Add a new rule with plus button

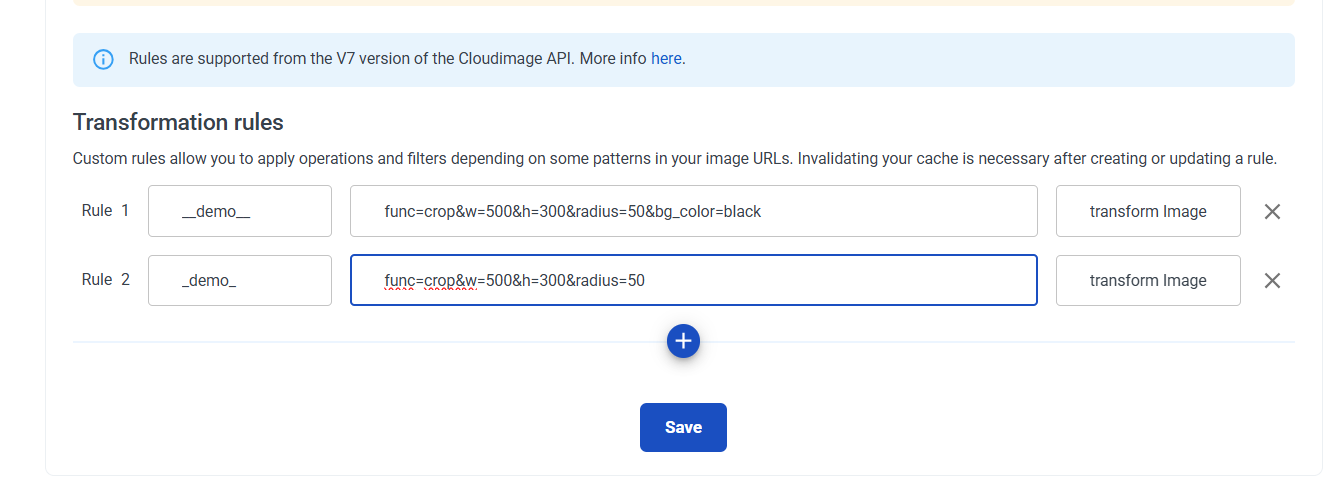coord(683,341)
